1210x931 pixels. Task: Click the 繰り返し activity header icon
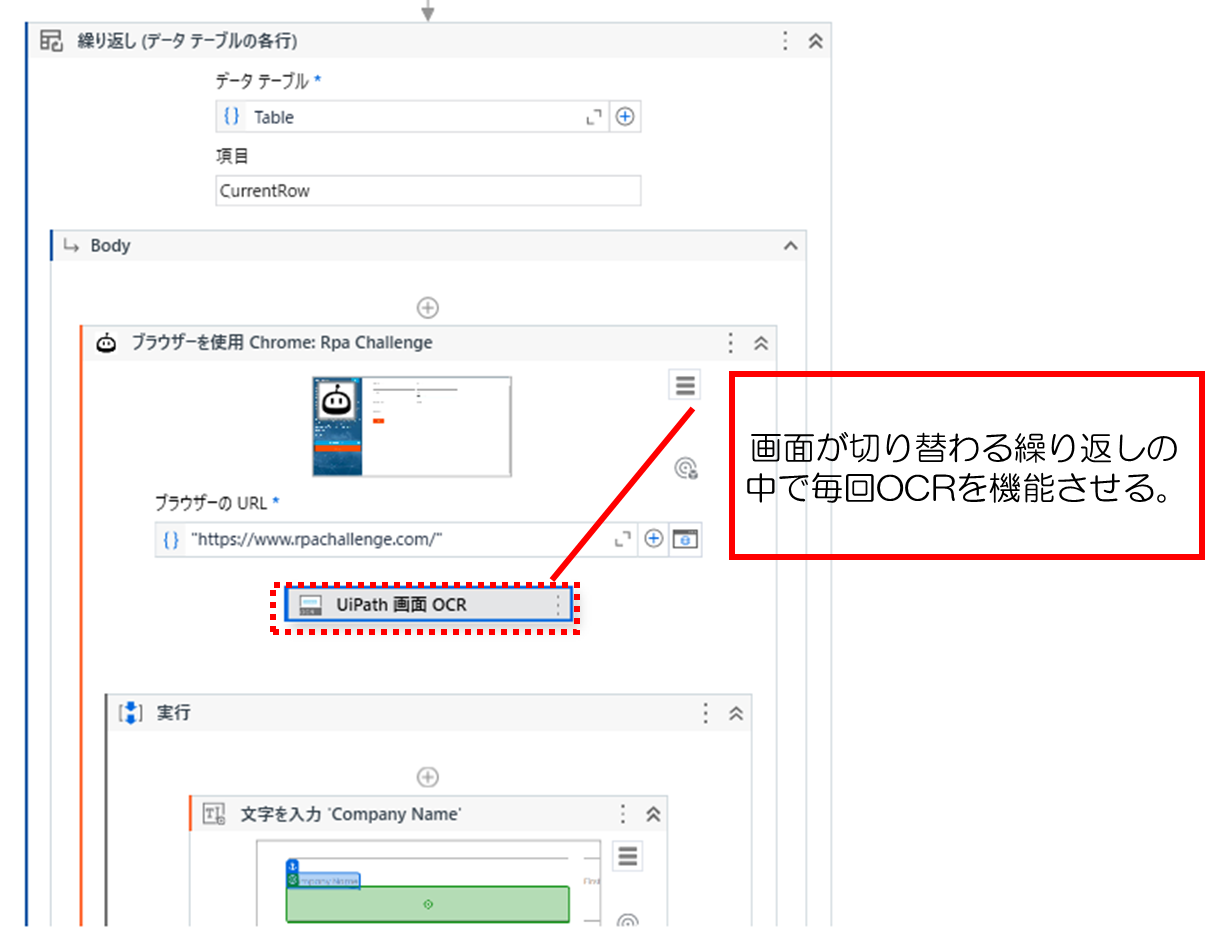pyautogui.click(x=51, y=41)
